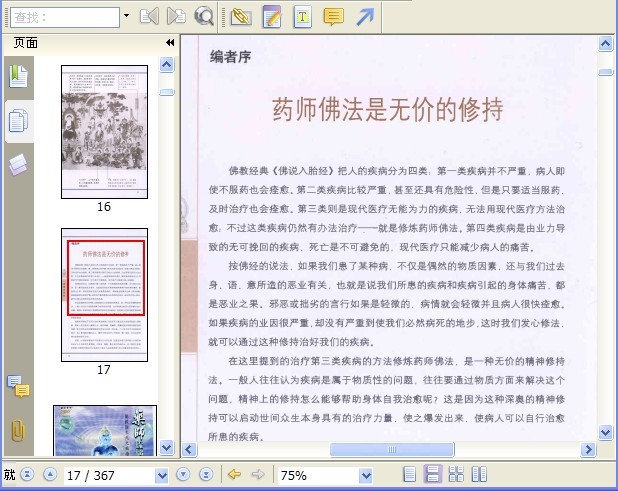Open the page number dropdown
The image size is (618, 491).
(162, 476)
